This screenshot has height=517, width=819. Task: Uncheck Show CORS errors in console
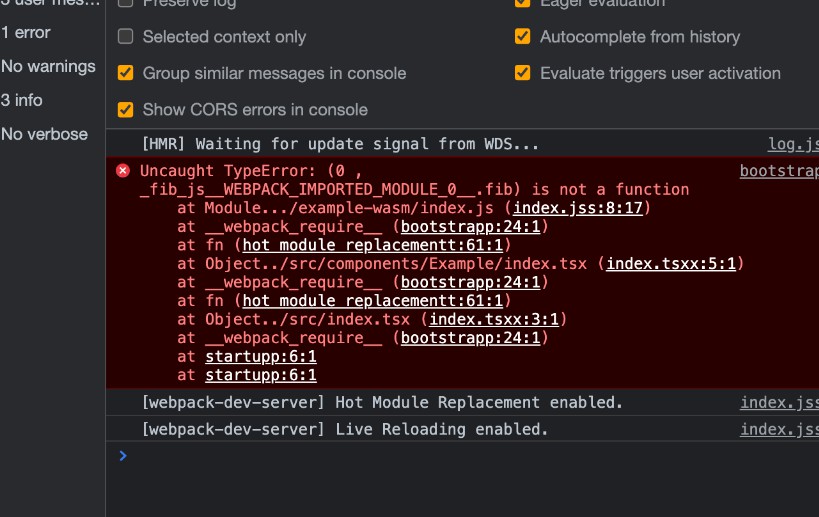pos(125,109)
